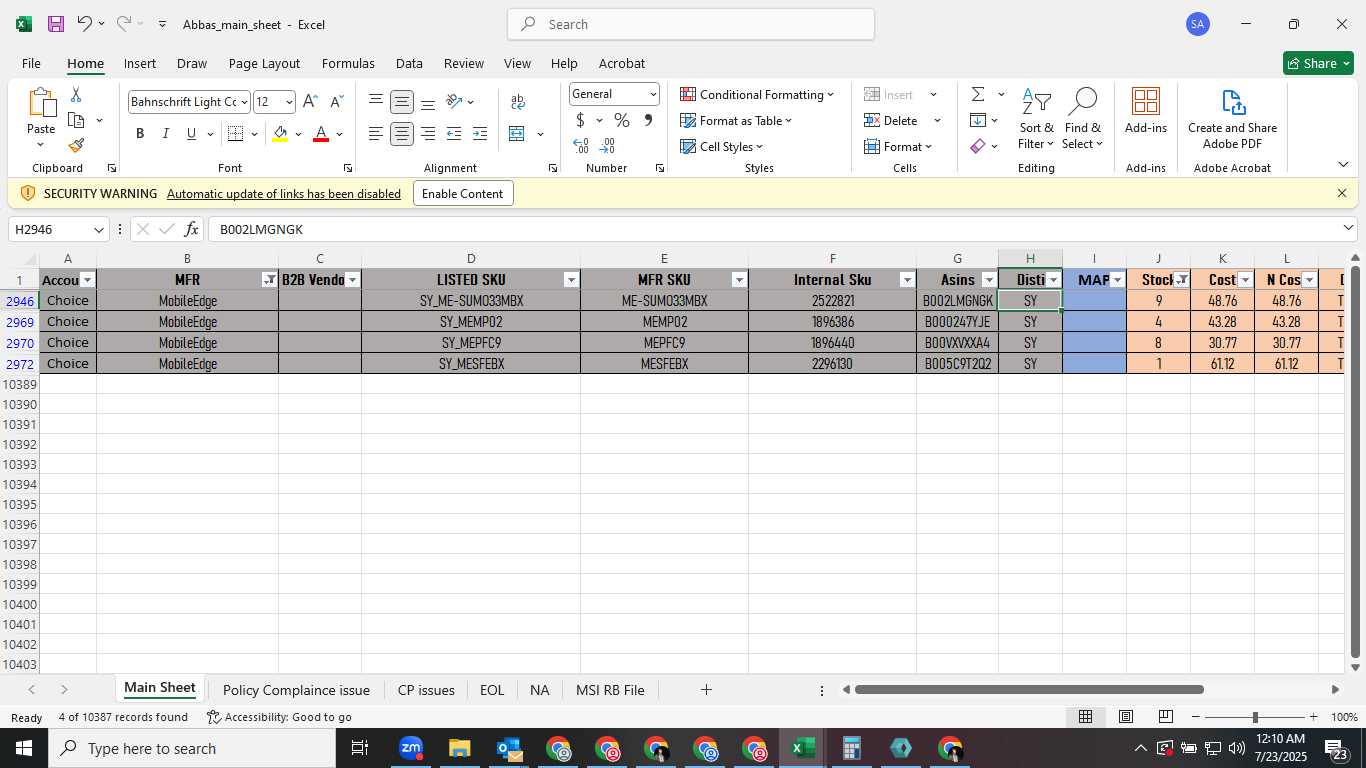Switch to Normal view
The image size is (1366, 768).
pyautogui.click(x=1085, y=717)
